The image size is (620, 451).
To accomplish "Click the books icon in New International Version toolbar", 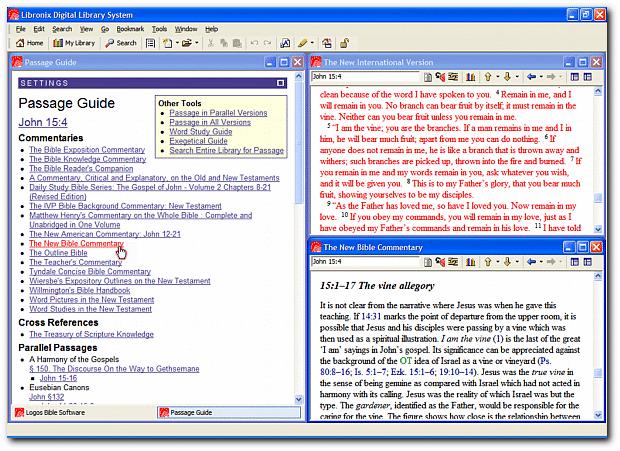I will tap(471, 77).
